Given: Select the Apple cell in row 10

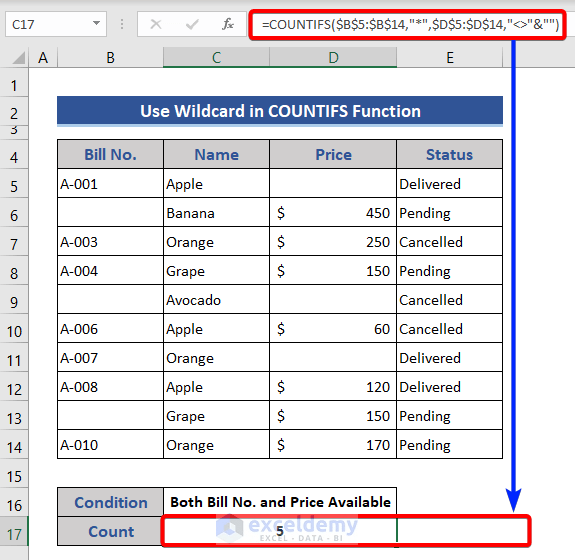Looking at the screenshot, I should pyautogui.click(x=216, y=328).
